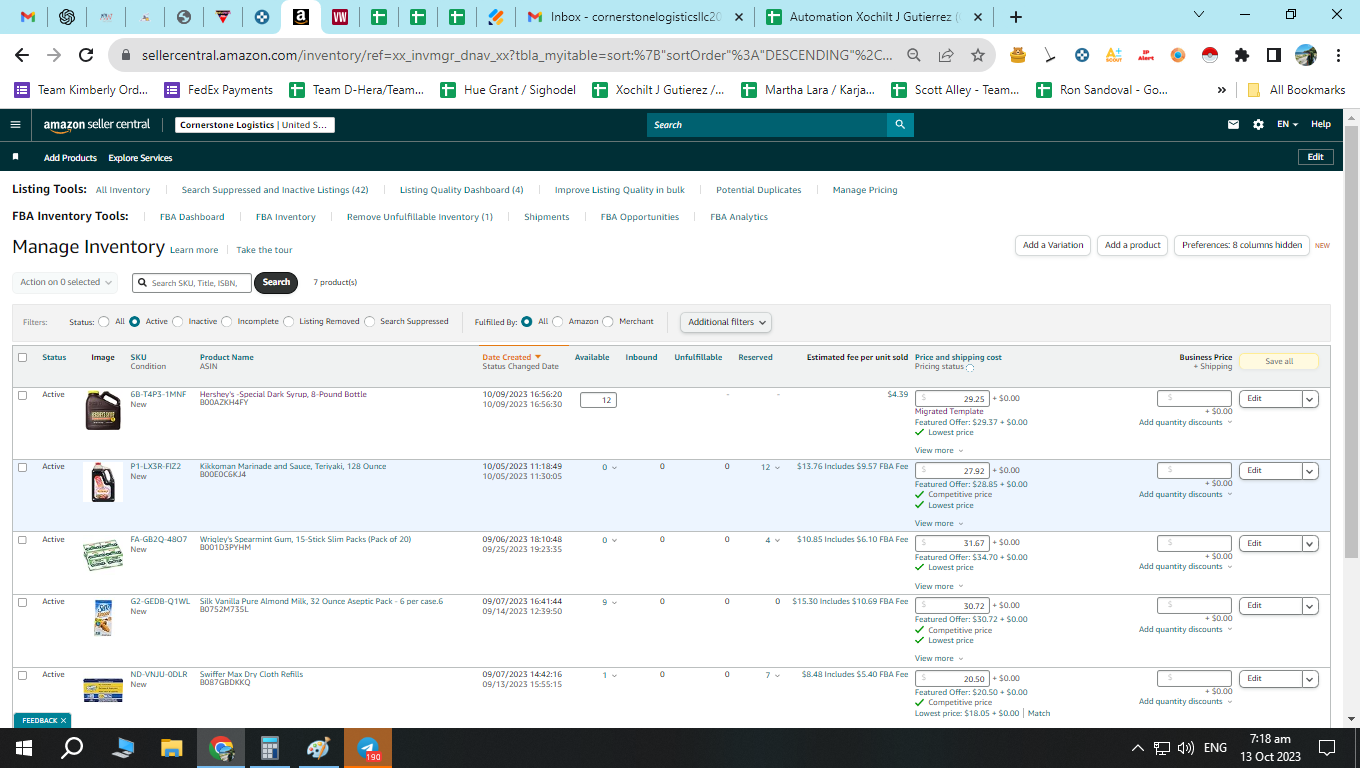Open Preferences: 8 columns hidden
1360x768 pixels.
point(1242,245)
